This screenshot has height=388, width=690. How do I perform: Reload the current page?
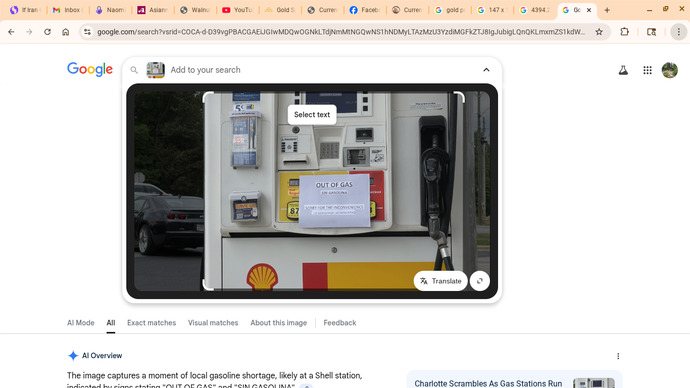pyautogui.click(x=47, y=32)
